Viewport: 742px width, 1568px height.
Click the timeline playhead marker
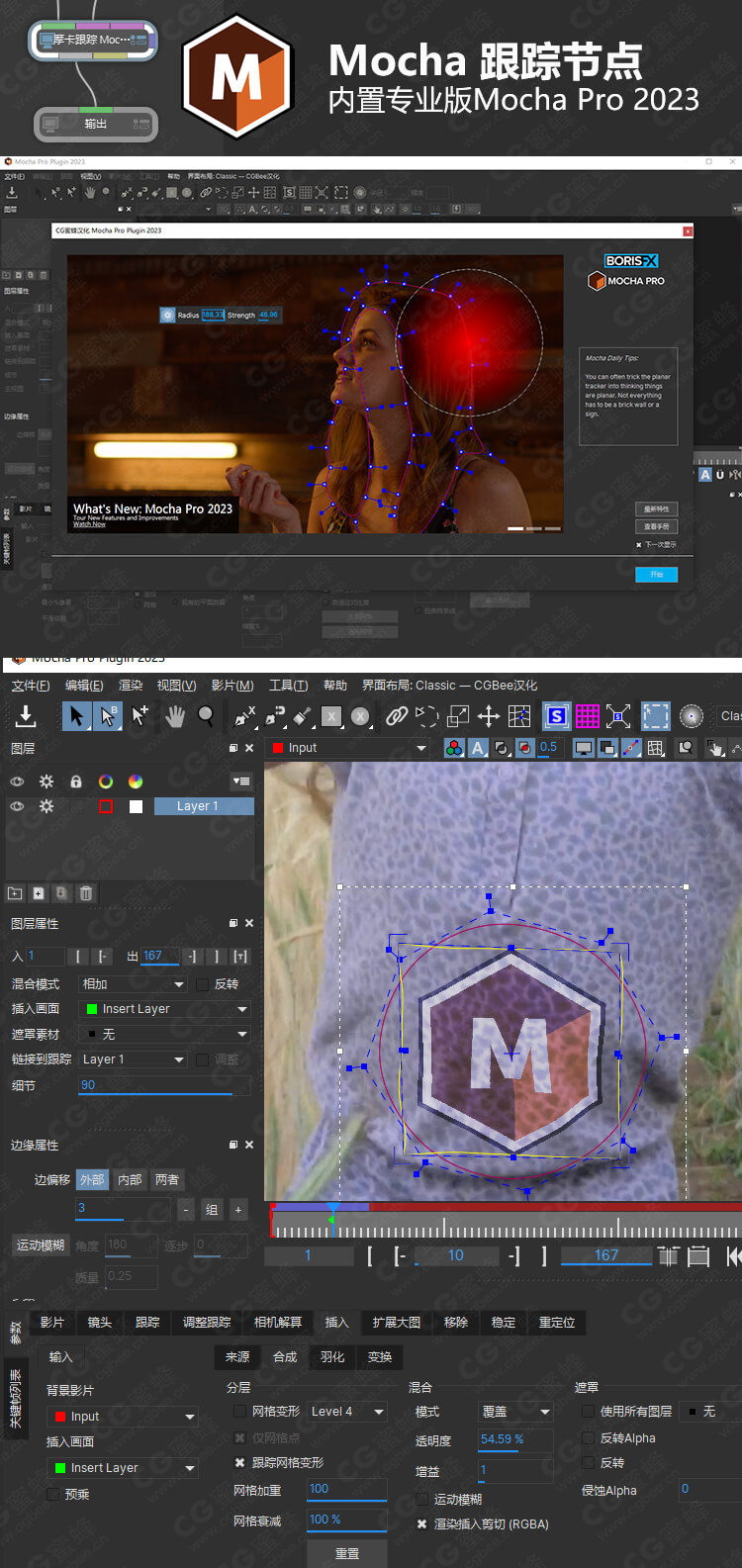[x=333, y=1208]
